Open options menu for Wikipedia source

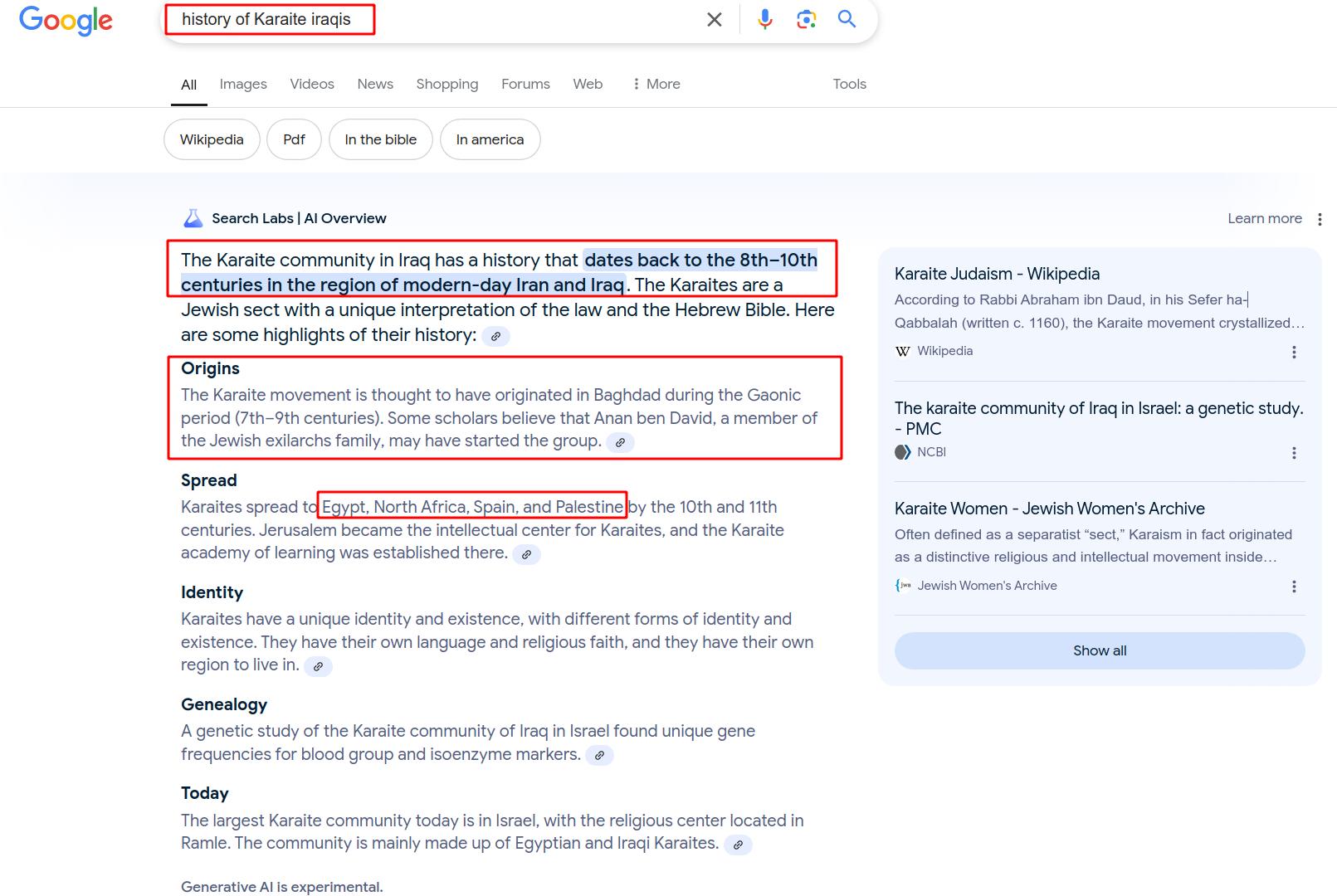point(1293,353)
